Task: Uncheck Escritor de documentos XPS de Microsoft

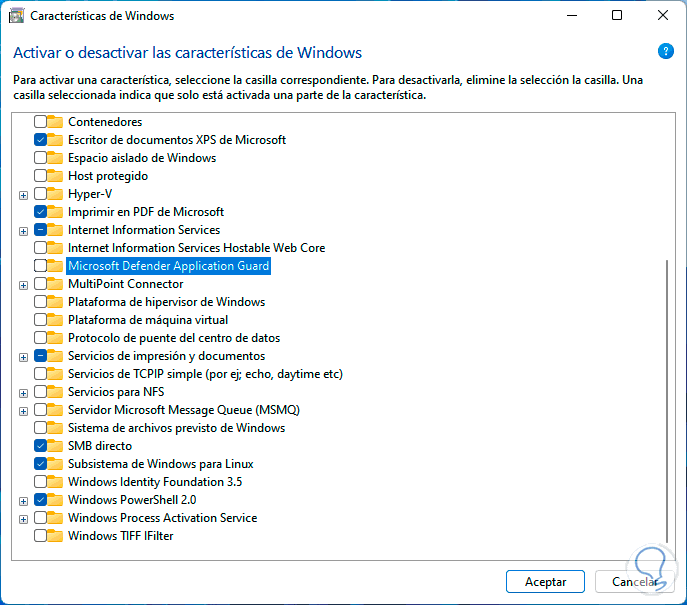Action: 40,140
